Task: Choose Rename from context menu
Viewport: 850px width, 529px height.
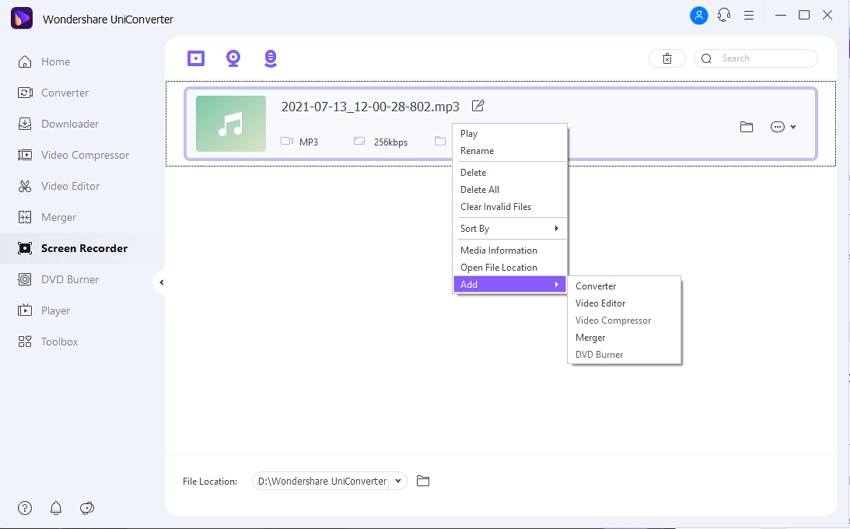Action: tap(510, 151)
